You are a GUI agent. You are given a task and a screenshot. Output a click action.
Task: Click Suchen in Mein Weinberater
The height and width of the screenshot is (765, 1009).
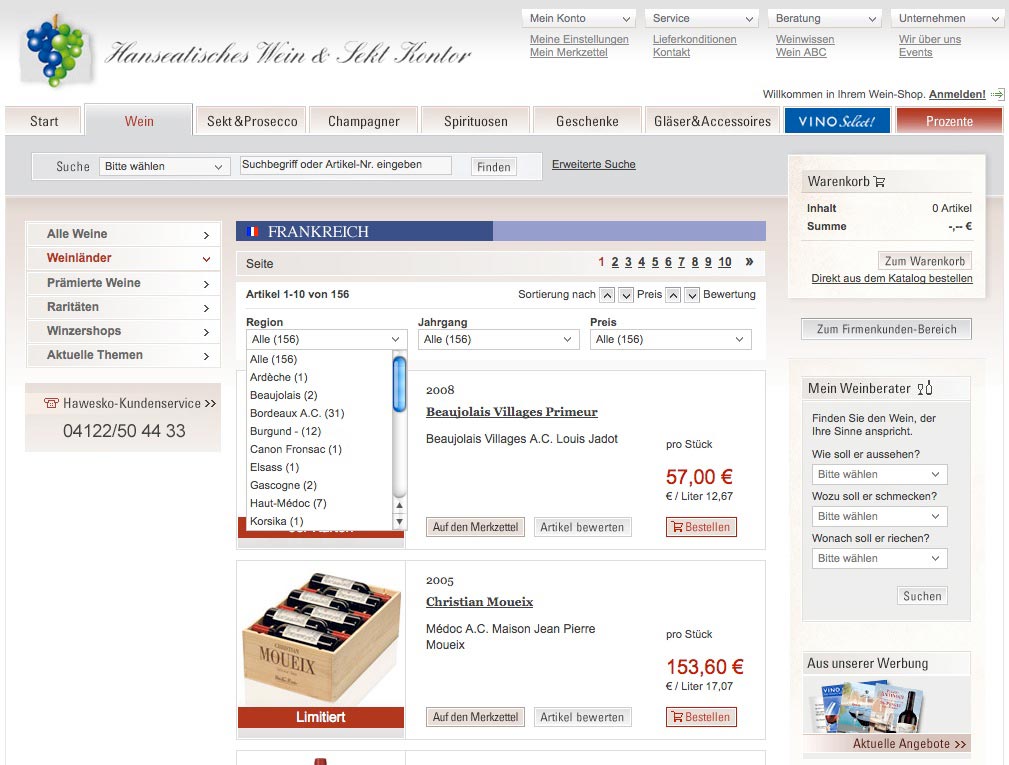point(921,596)
